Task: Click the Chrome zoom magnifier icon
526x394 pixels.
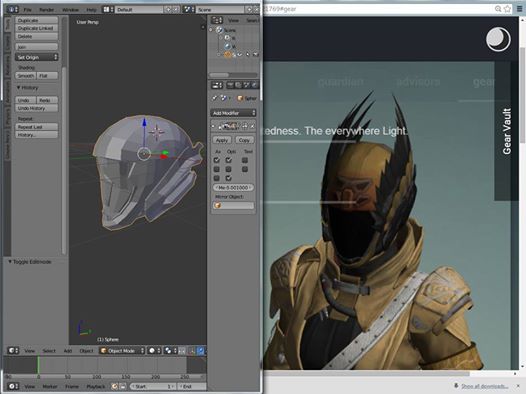Action: click(498, 9)
